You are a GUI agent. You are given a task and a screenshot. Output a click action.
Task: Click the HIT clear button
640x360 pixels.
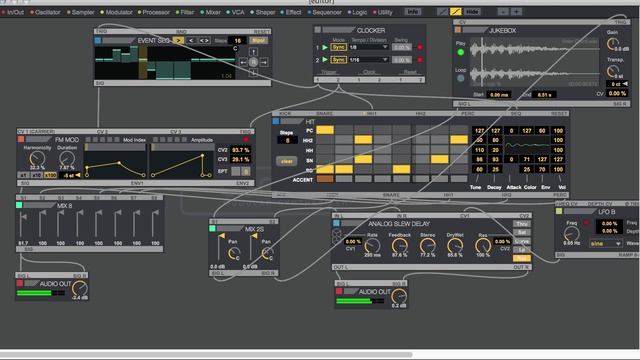(287, 161)
